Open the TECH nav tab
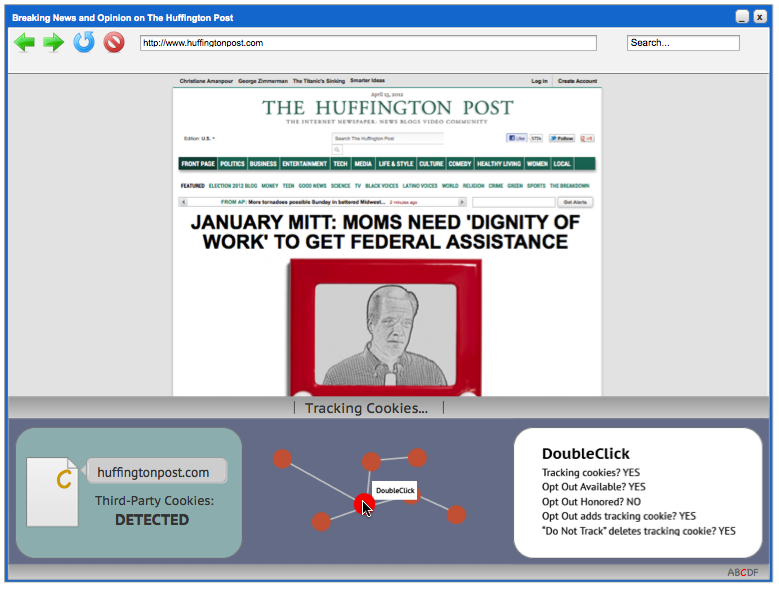The image size is (779, 590). point(340,164)
